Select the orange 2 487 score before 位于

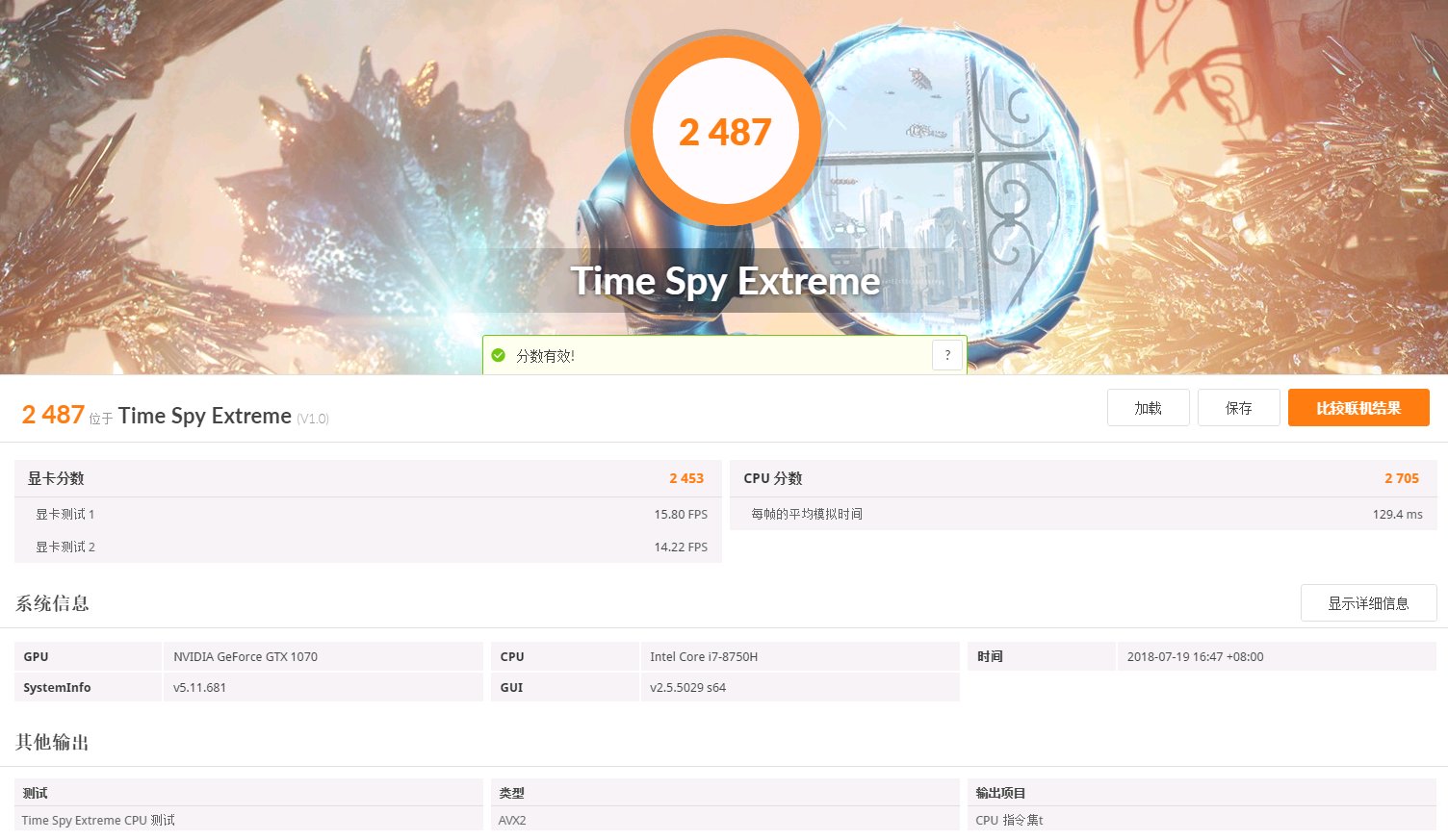(53, 415)
